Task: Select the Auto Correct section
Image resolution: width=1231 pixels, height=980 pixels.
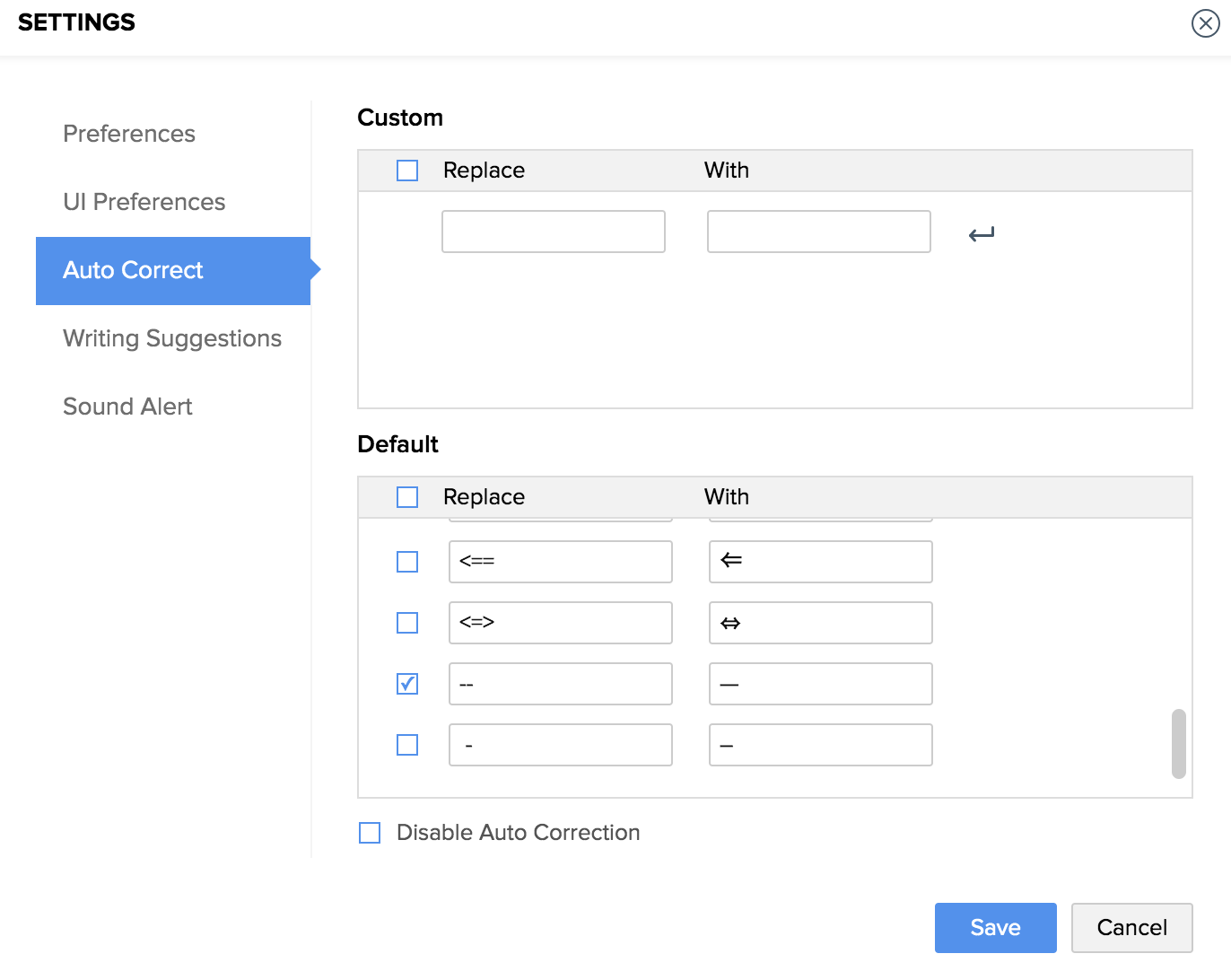Action: [x=134, y=270]
